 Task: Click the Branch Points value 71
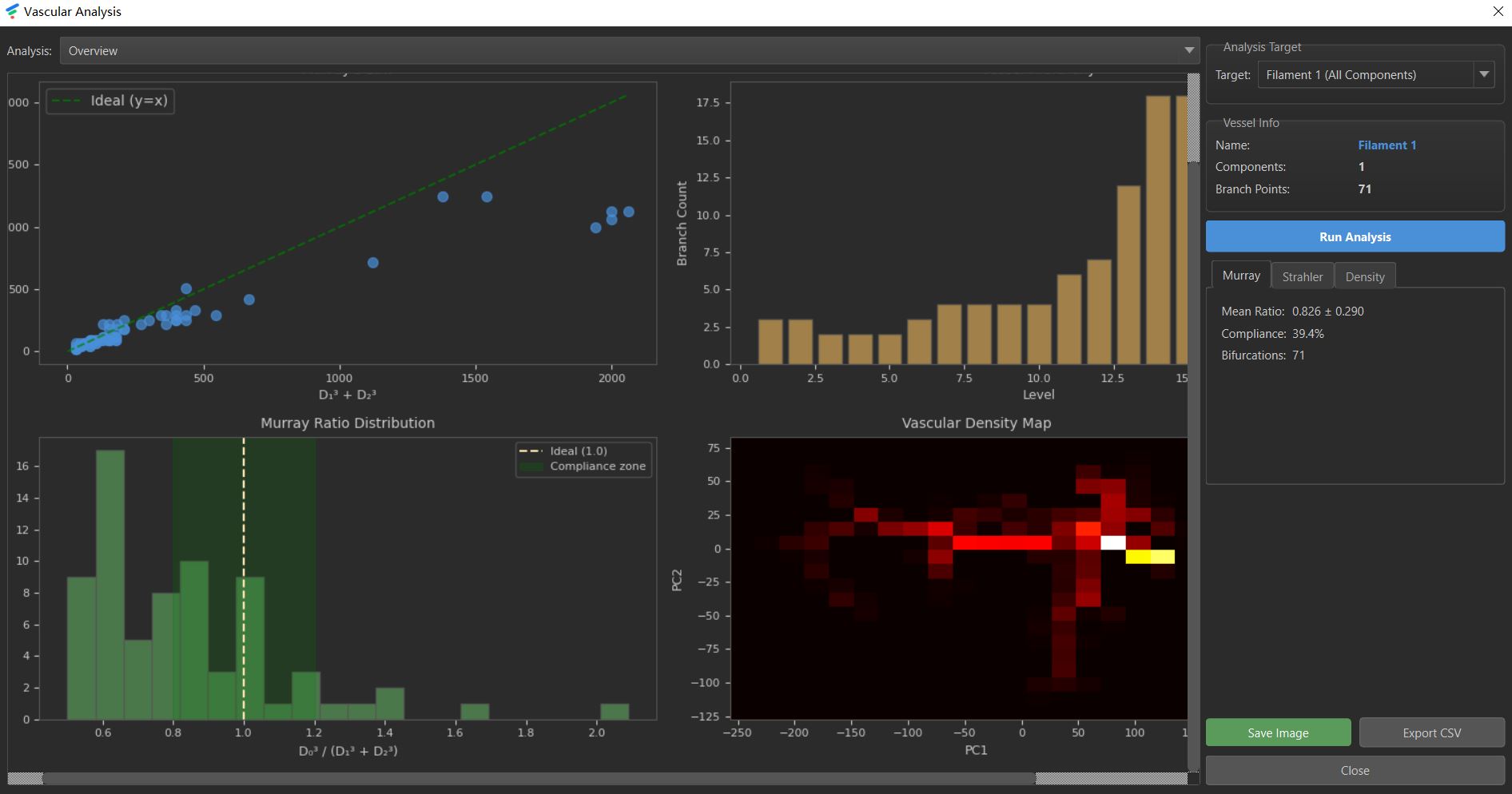pos(1364,189)
